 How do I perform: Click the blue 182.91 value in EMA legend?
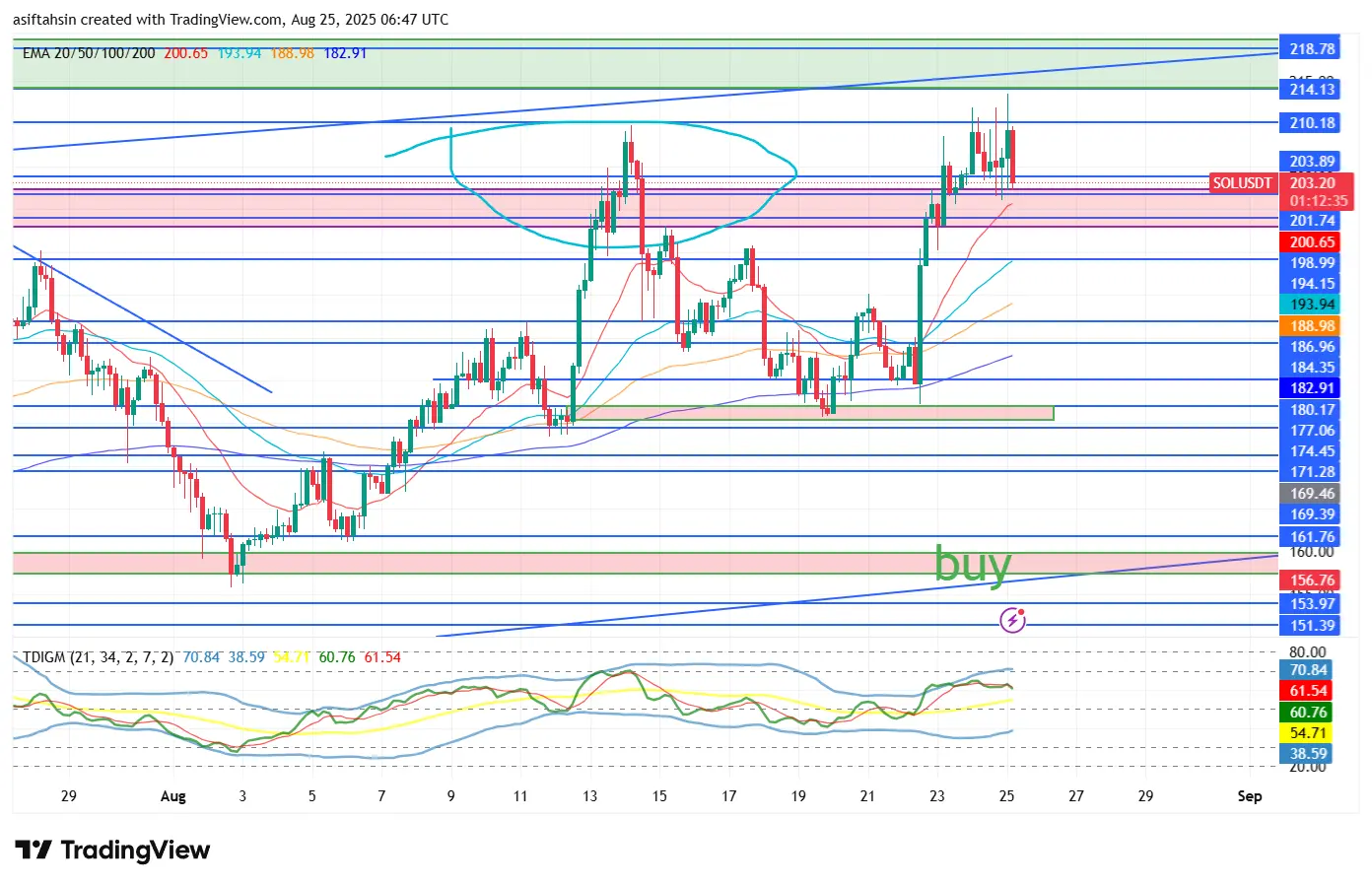[345, 53]
